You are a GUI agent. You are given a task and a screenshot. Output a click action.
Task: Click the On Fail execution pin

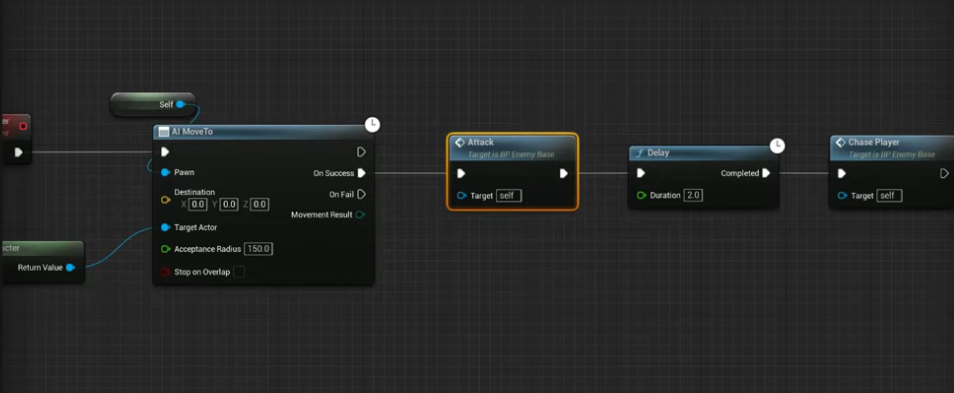(x=361, y=194)
